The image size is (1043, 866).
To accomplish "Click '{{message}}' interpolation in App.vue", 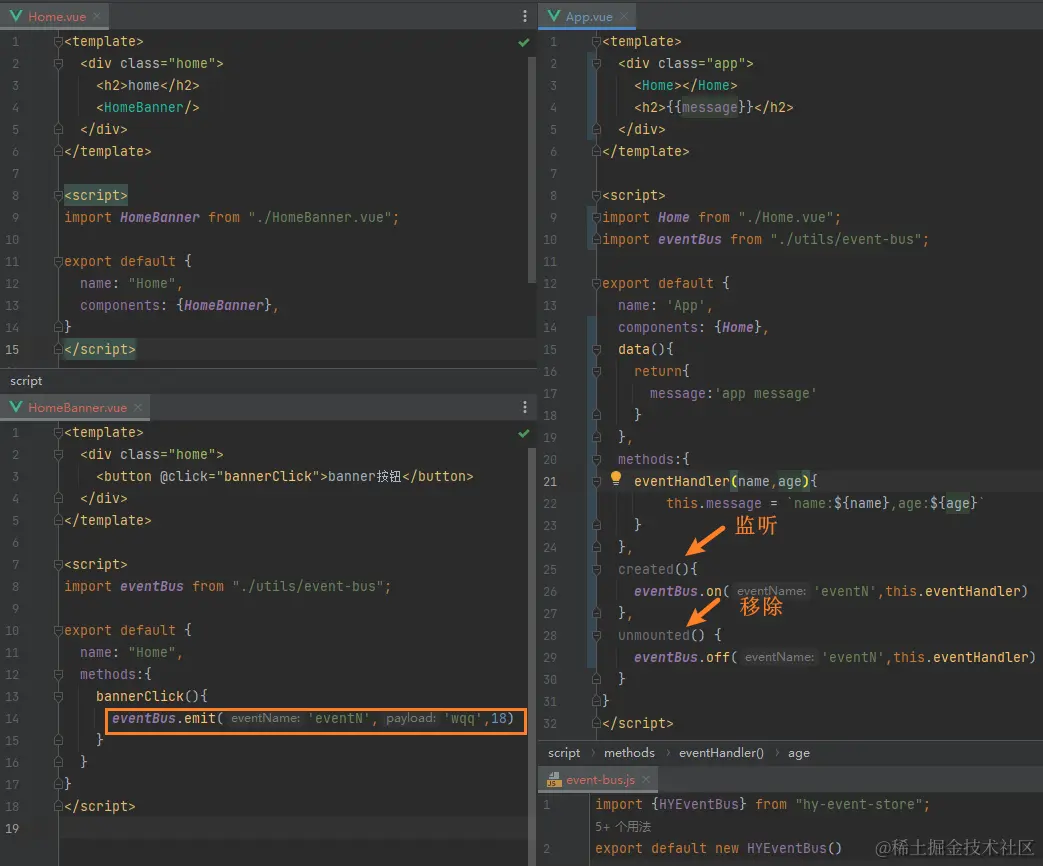I will [x=710, y=107].
